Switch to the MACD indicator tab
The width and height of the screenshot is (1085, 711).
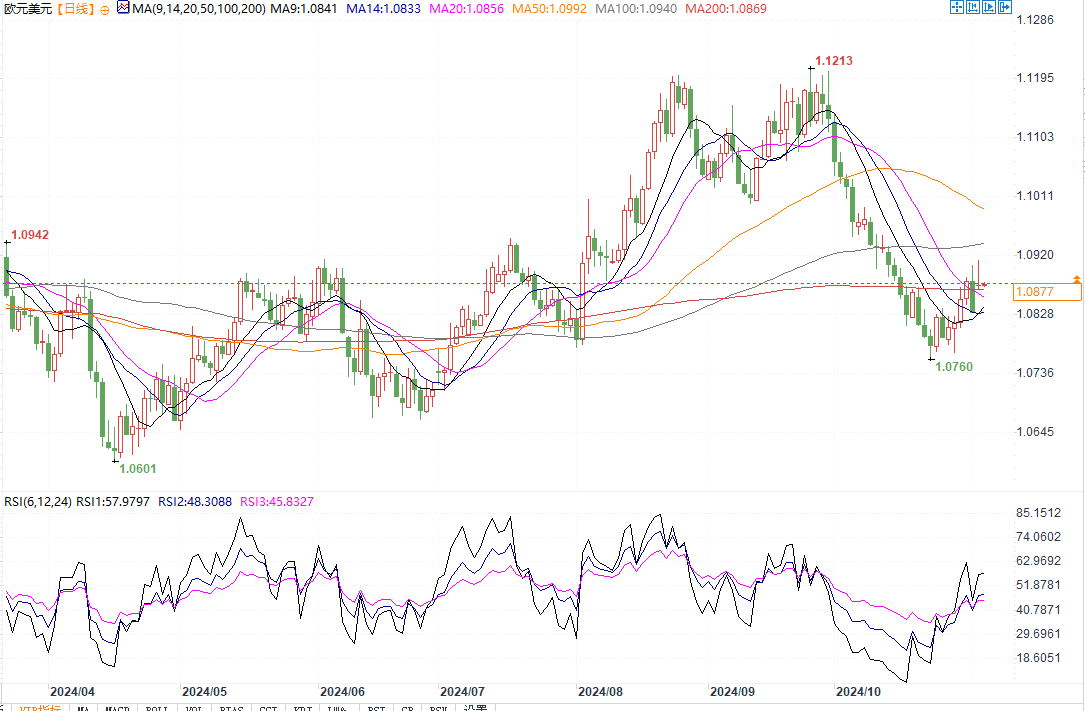click(x=117, y=708)
